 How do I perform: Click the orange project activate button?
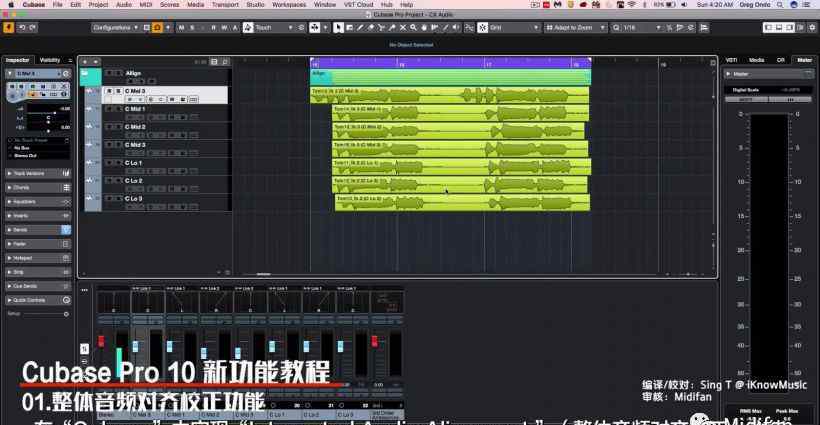8,27
